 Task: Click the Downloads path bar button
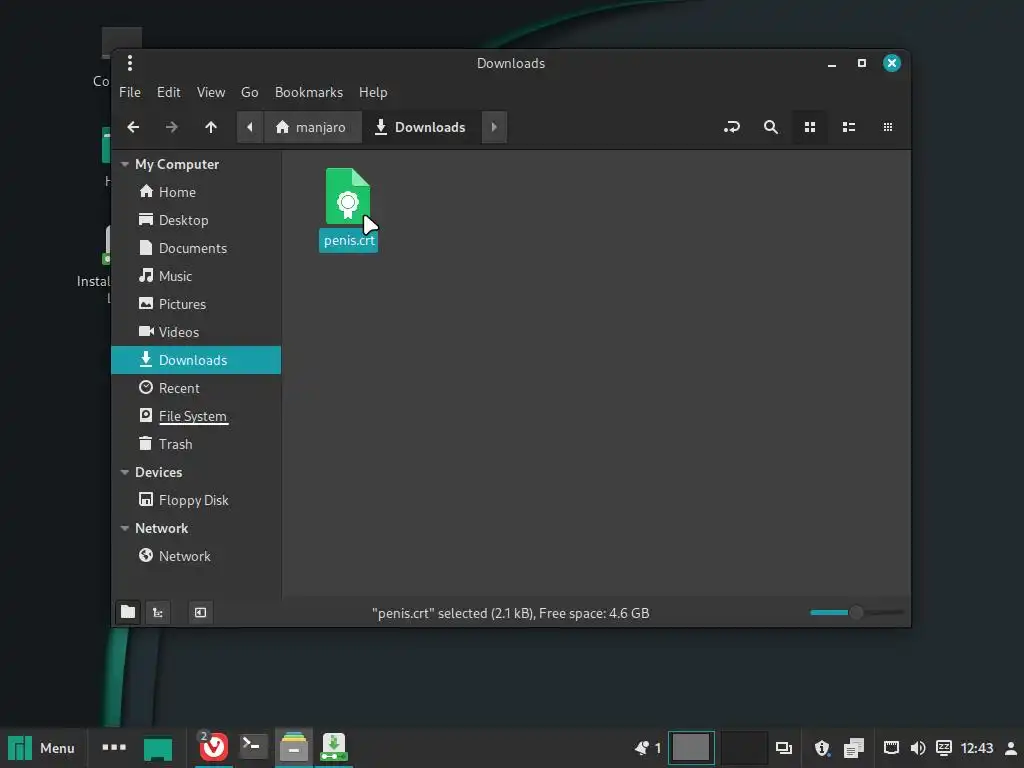[x=421, y=127]
